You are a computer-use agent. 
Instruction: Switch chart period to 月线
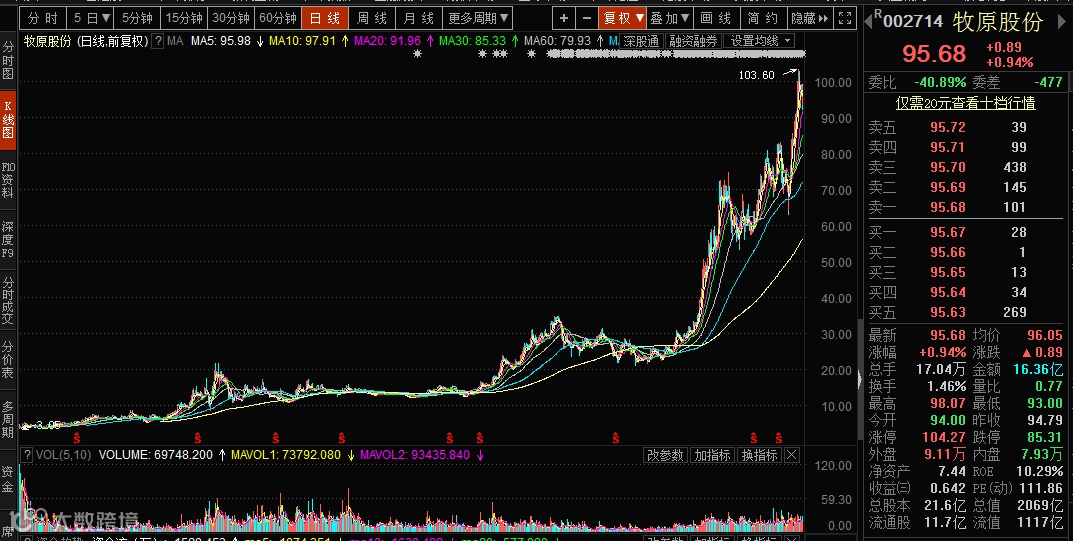[x=419, y=18]
